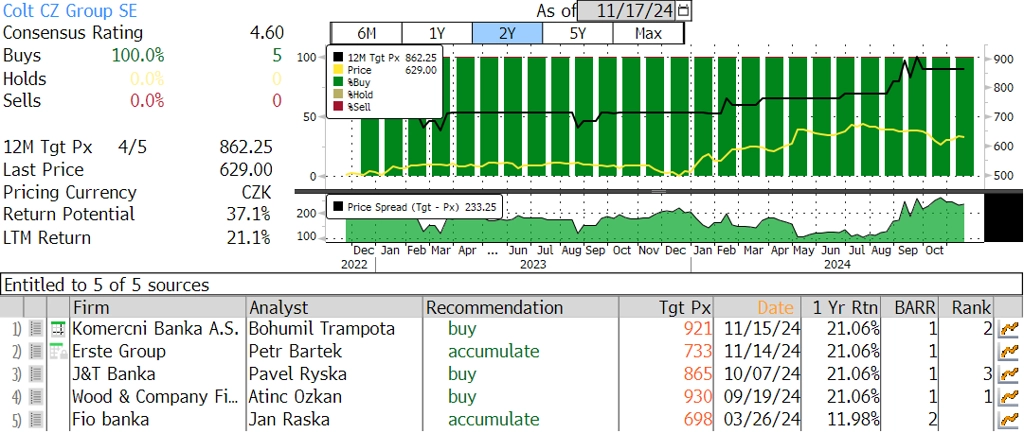Click the Consensus Rating value 4.60
Viewport: 1024px width, 433px height.
tap(266, 33)
